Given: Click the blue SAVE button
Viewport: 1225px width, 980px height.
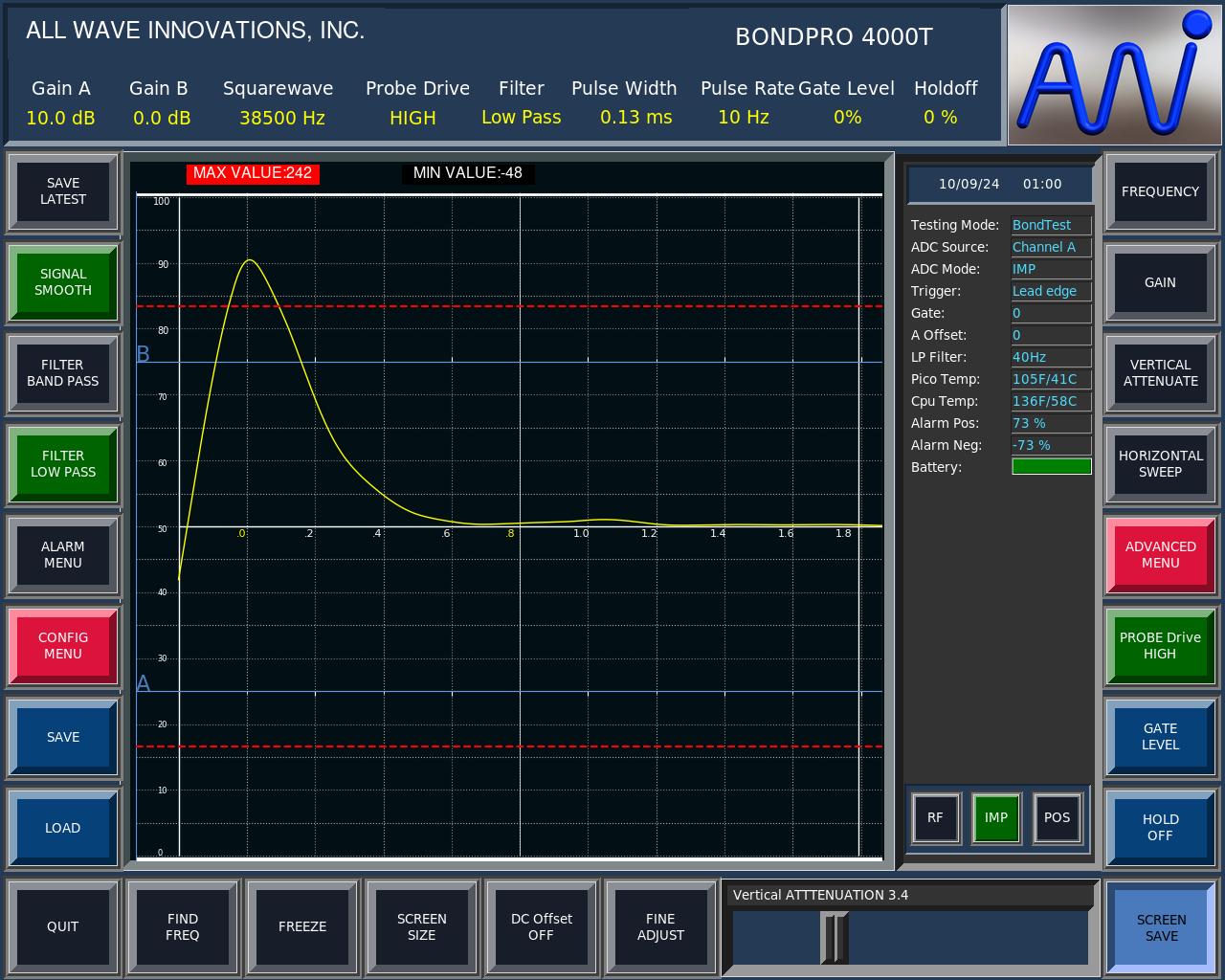Looking at the screenshot, I should pyautogui.click(x=63, y=737).
